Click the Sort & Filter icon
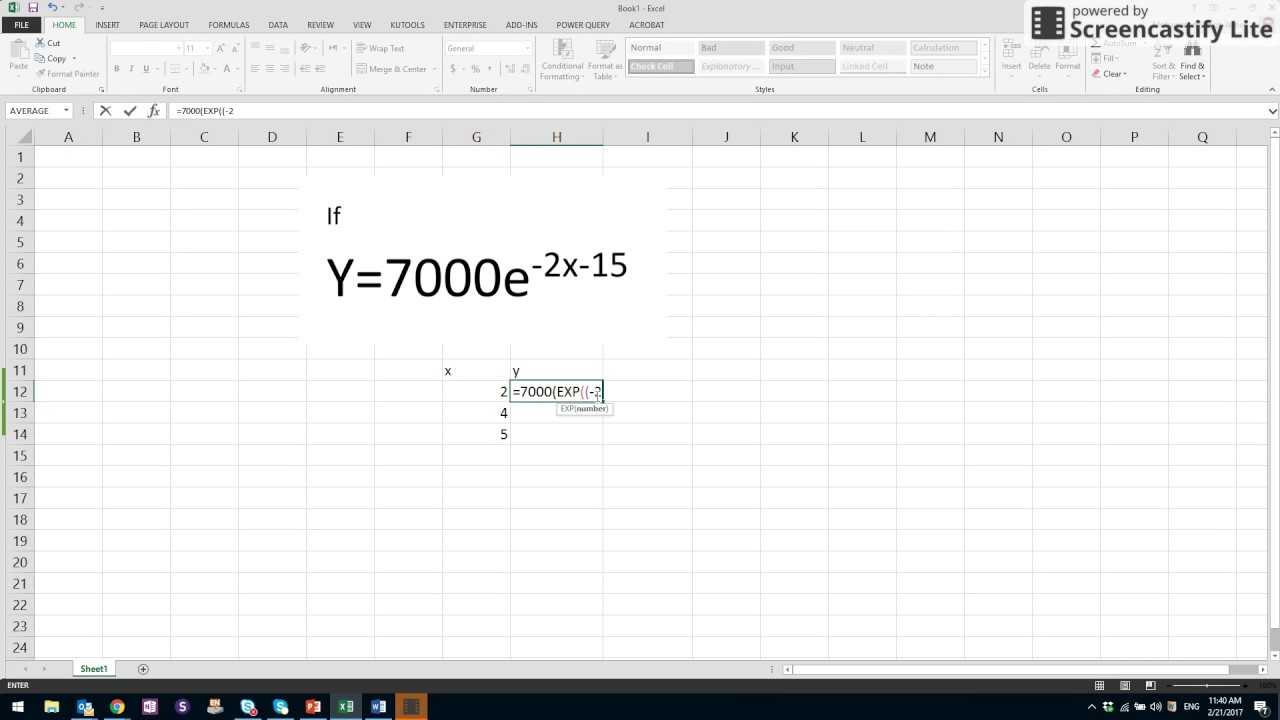This screenshot has width=1280, height=720. click(x=1163, y=50)
